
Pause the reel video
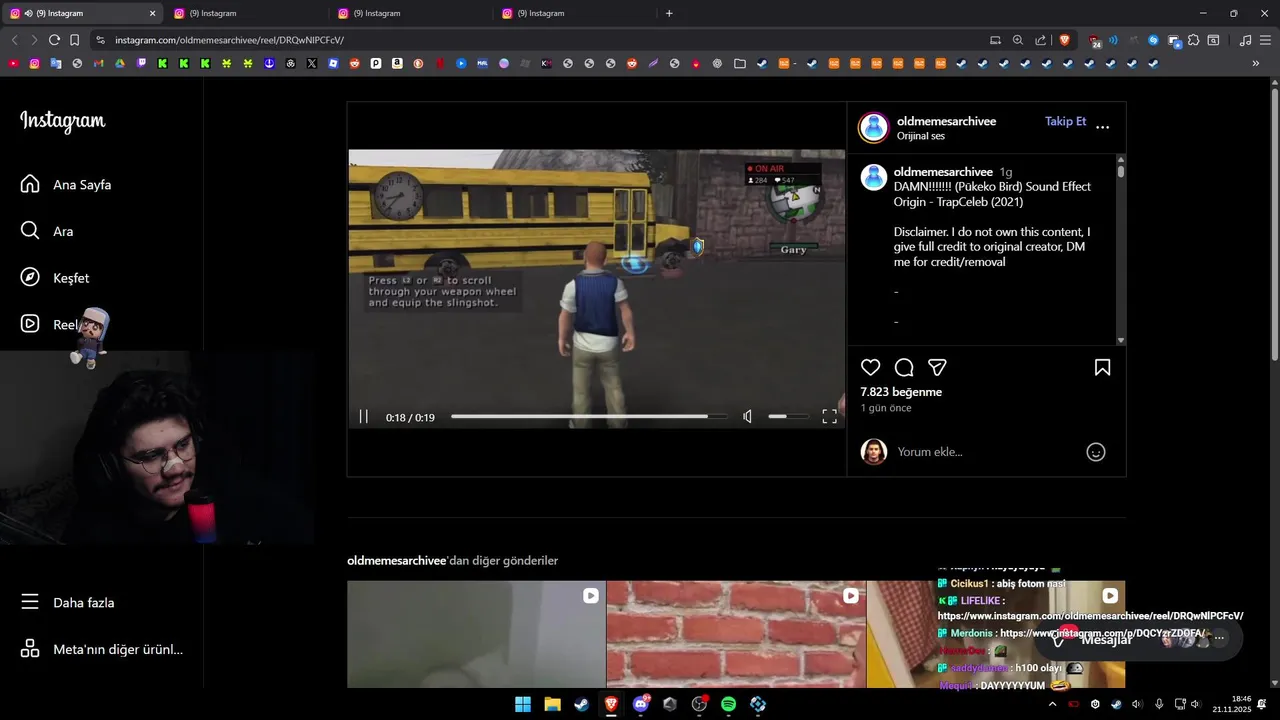click(x=364, y=417)
